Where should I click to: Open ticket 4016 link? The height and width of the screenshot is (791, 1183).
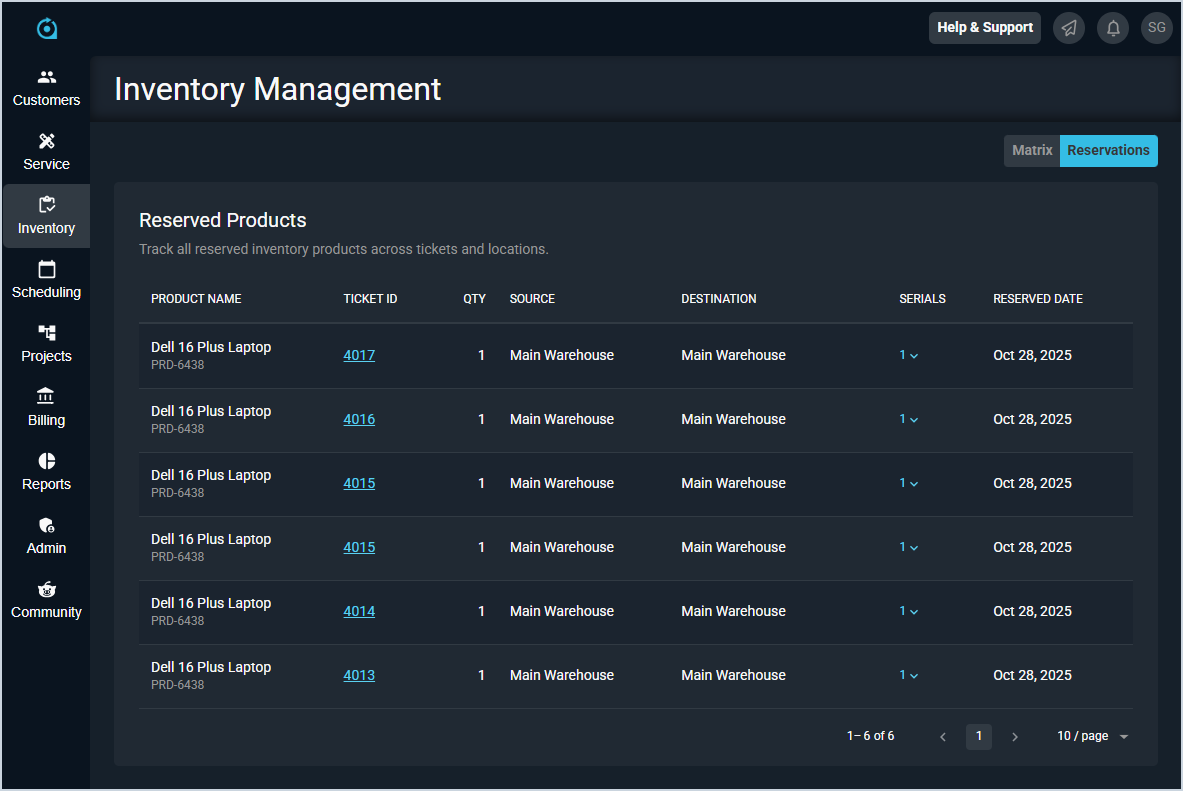[359, 419]
